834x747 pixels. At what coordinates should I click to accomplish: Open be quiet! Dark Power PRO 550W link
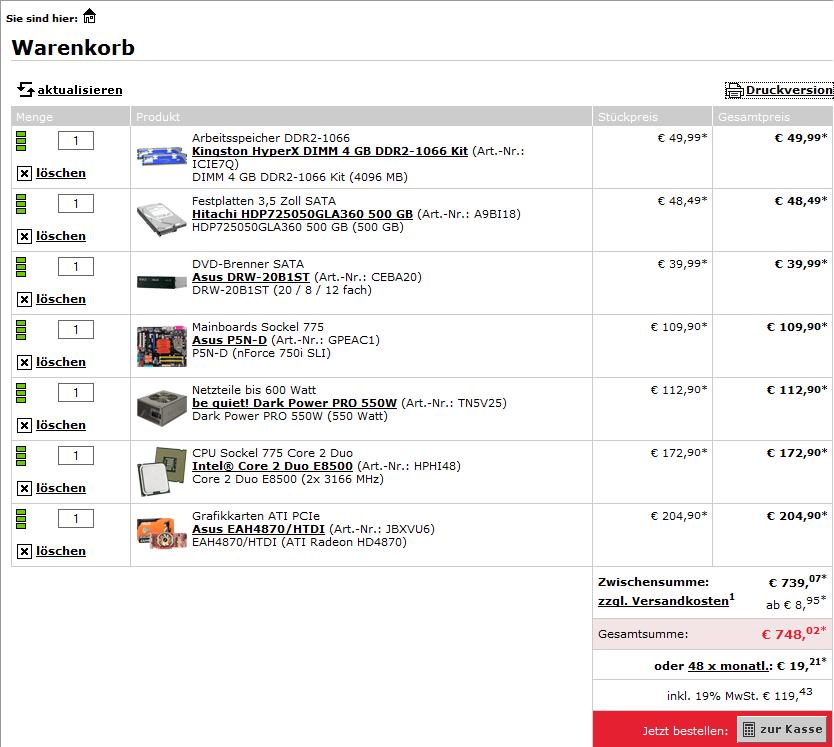point(294,403)
